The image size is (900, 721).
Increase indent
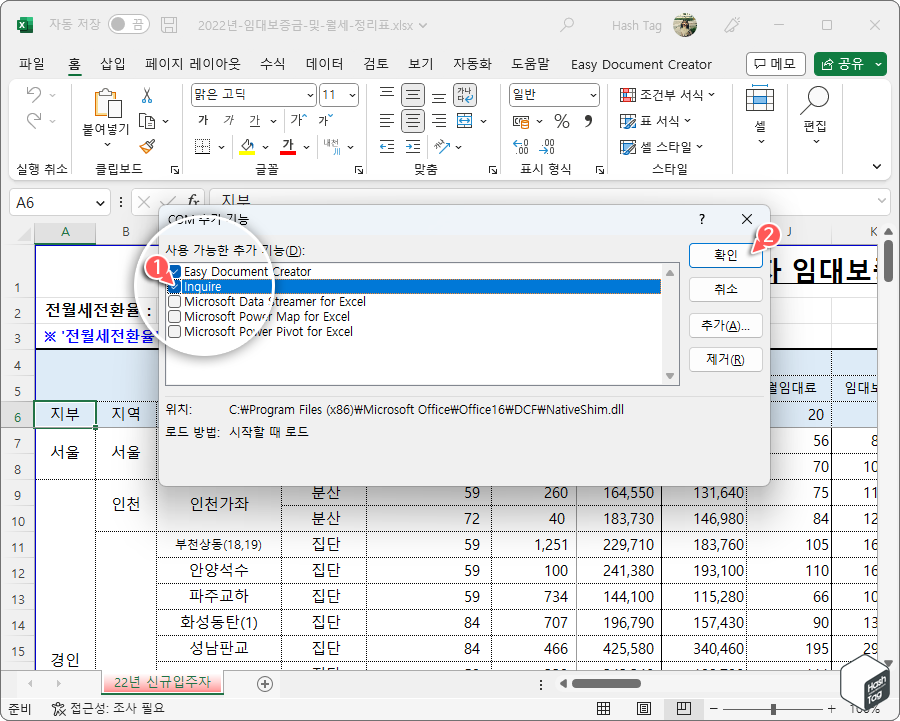click(x=413, y=147)
